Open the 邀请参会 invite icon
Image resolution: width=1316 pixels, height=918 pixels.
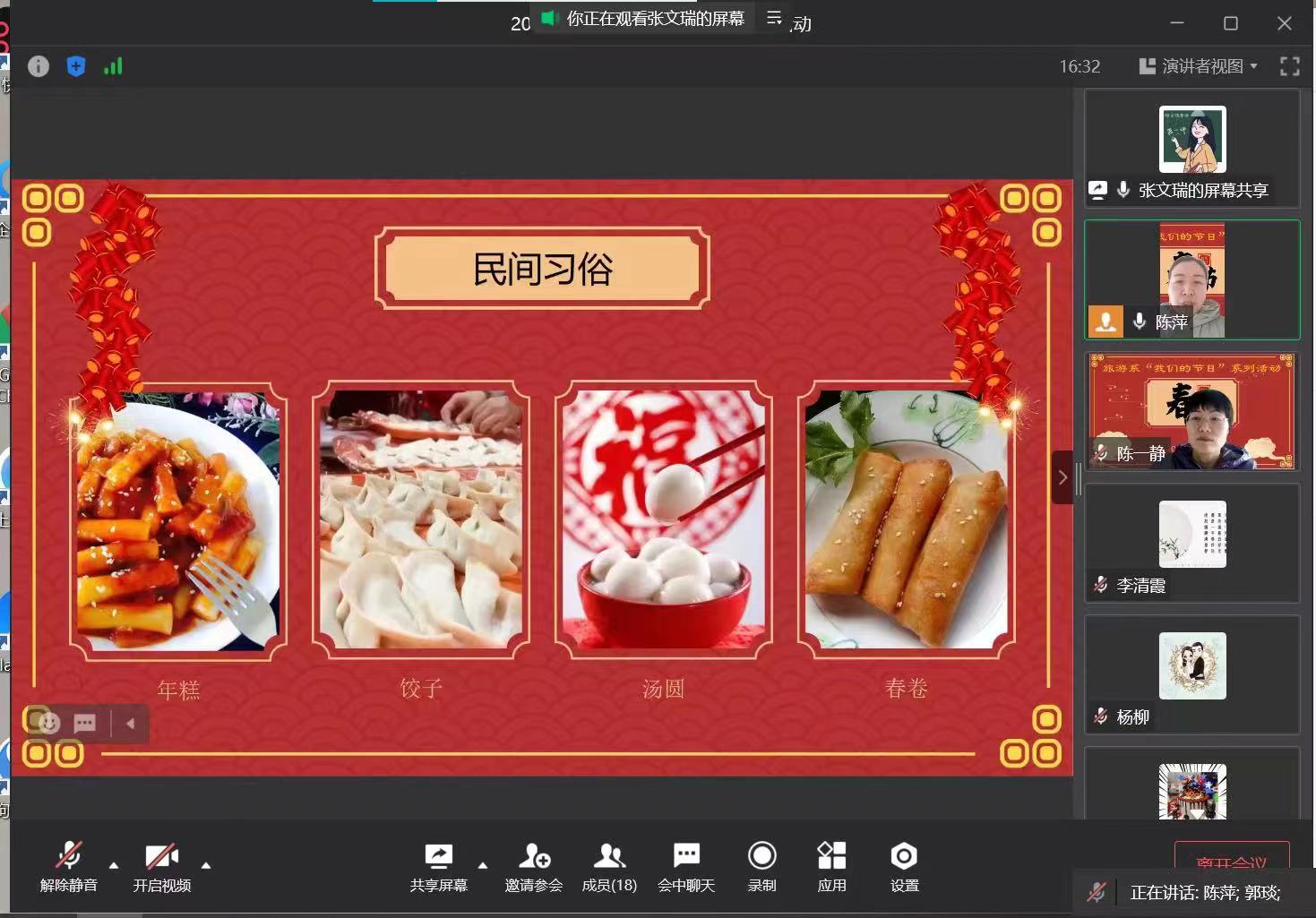pos(534,867)
